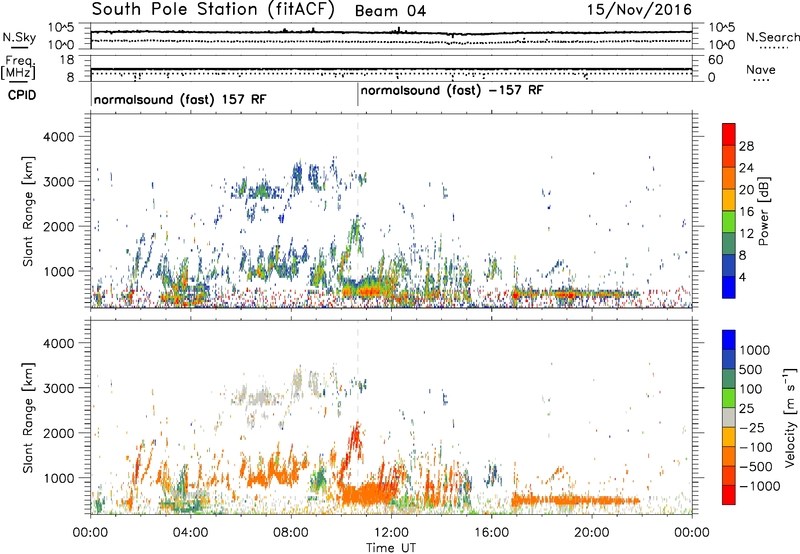Click the '0' Nave axis tick label
800x554 pixels.
711,78
